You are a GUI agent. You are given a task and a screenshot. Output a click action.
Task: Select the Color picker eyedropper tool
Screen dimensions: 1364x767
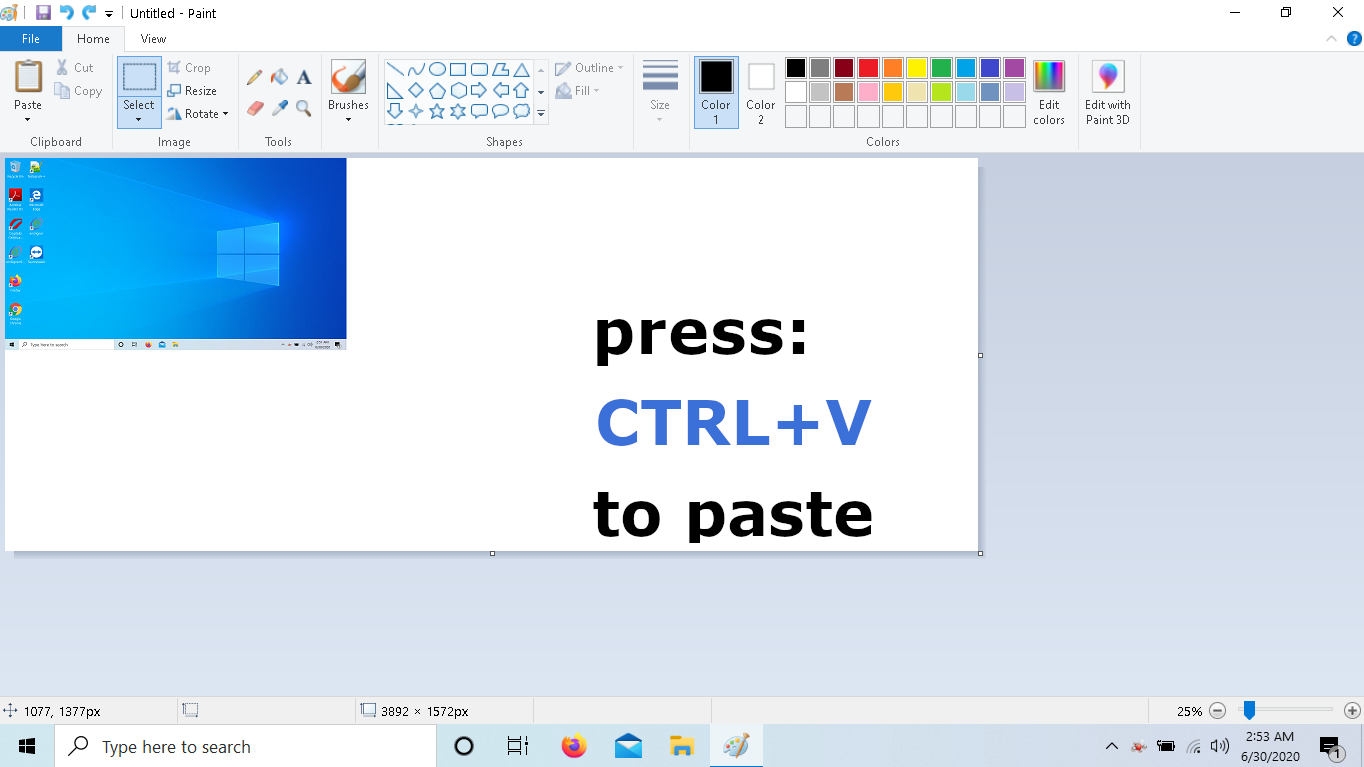(x=280, y=108)
